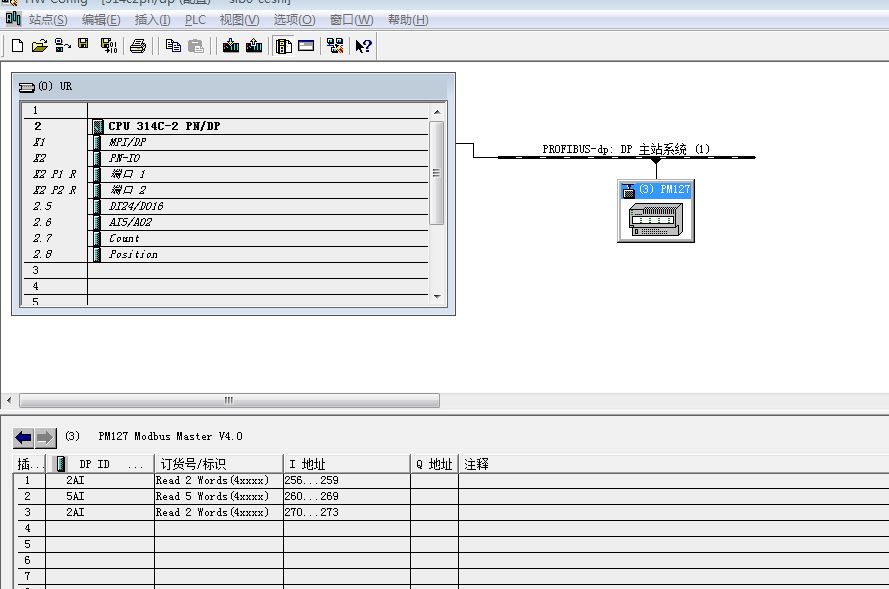Viewport: 889px width, 589px height.
Task: Click the module icon in DP ID header
Action: coord(61,464)
